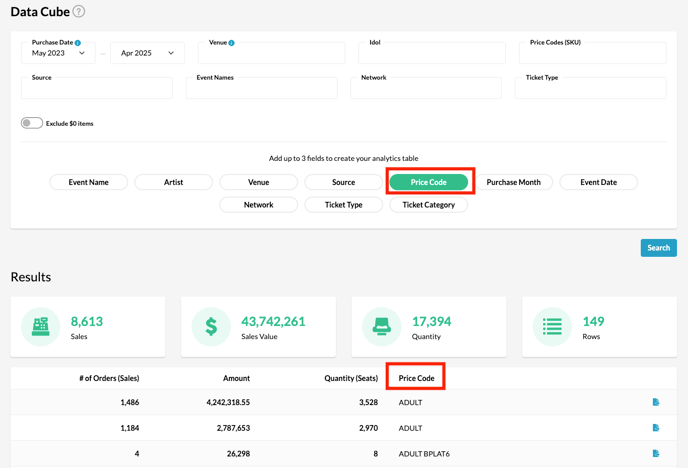This screenshot has width=688, height=468.
Task: Click the Price Codes (SKU) filter field
Action: tap(593, 53)
